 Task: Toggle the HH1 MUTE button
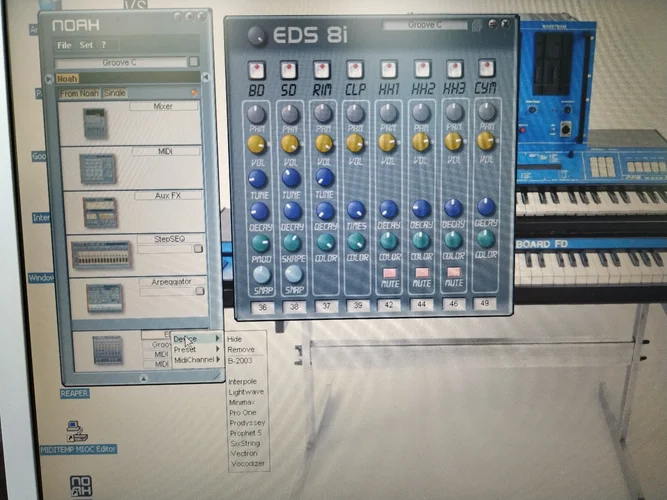click(x=390, y=273)
